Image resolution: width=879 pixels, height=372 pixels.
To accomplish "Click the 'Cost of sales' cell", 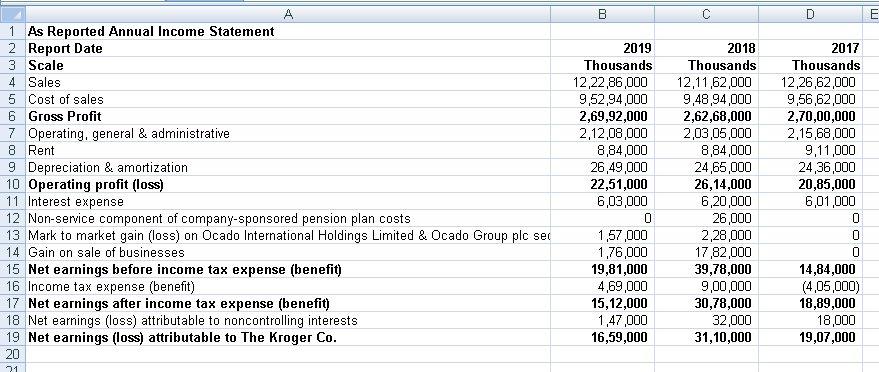I will pos(288,99).
